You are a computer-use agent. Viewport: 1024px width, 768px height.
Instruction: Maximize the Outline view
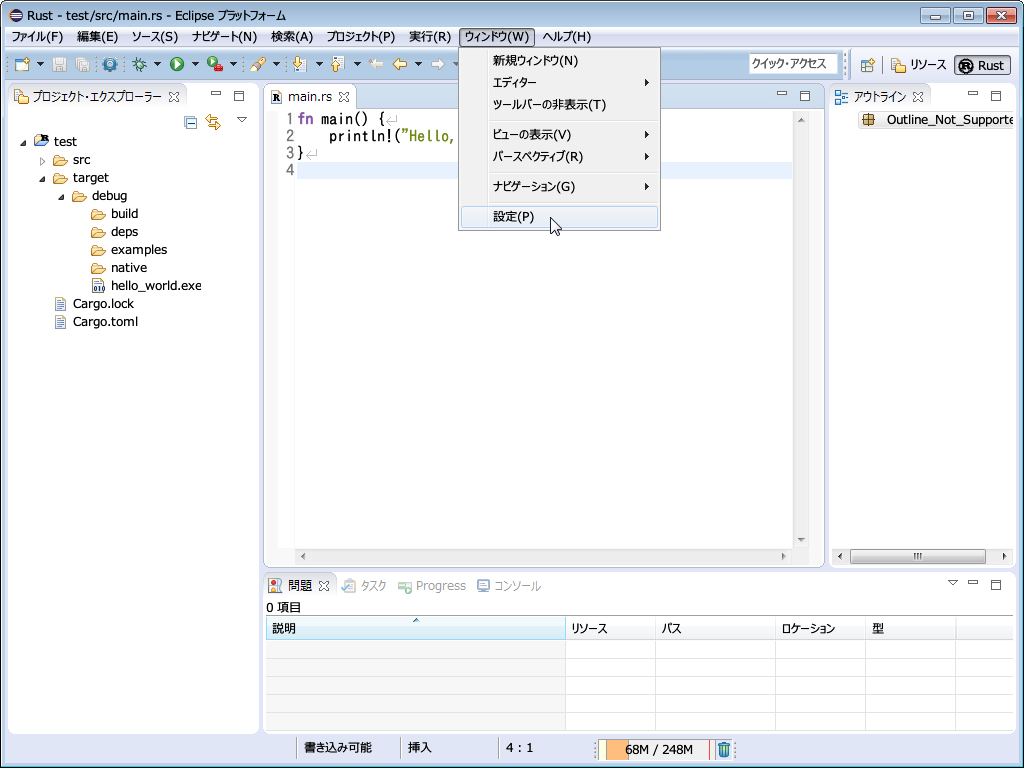click(x=996, y=96)
